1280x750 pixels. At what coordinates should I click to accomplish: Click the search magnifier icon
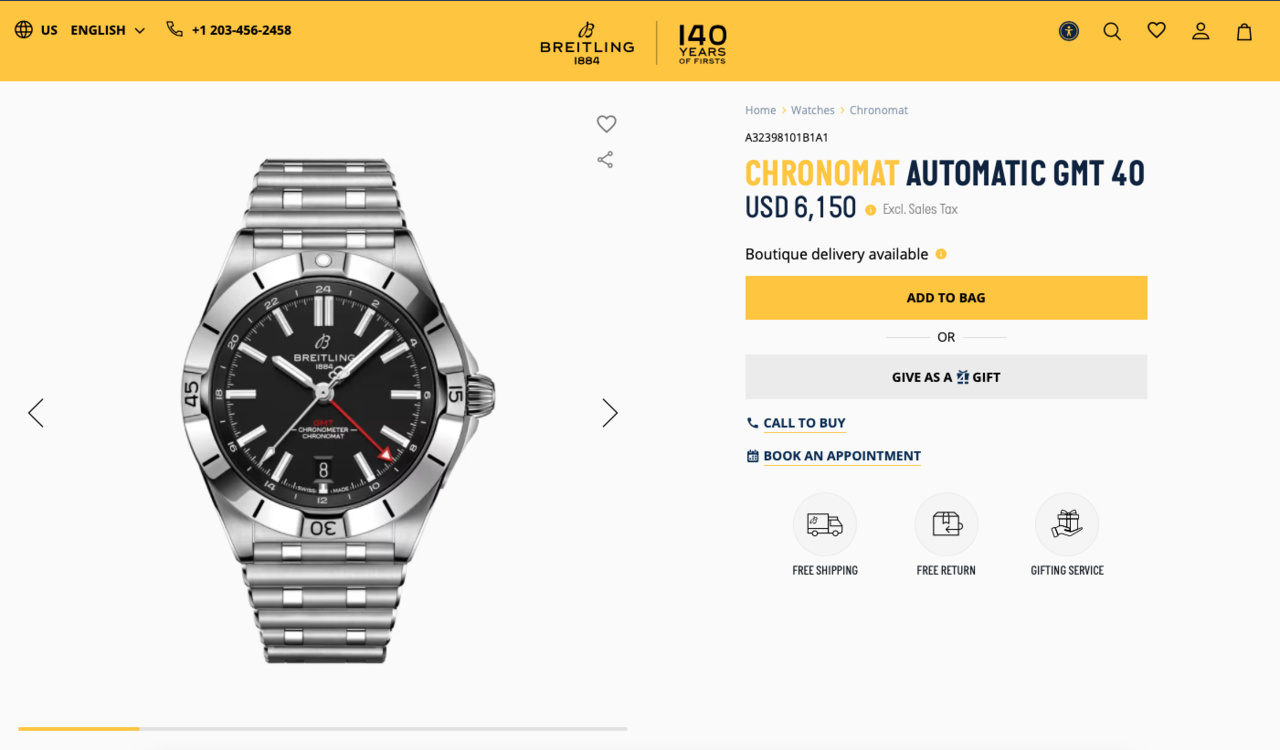click(1112, 31)
